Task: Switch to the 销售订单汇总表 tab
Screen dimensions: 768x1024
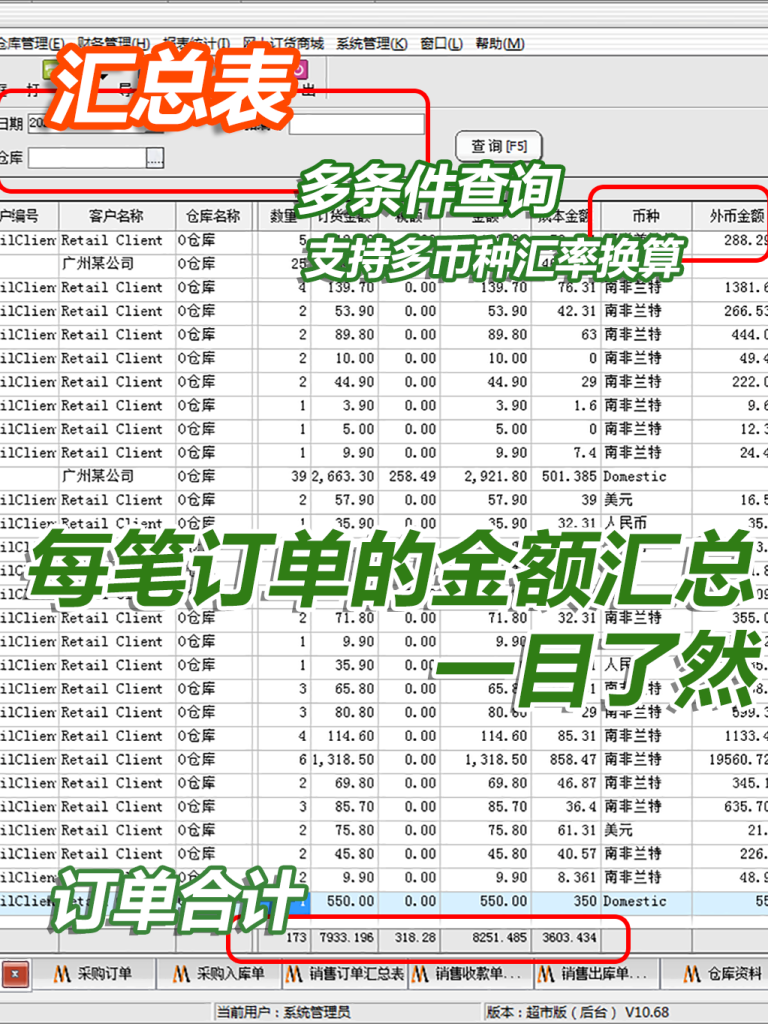Action: 346,974
